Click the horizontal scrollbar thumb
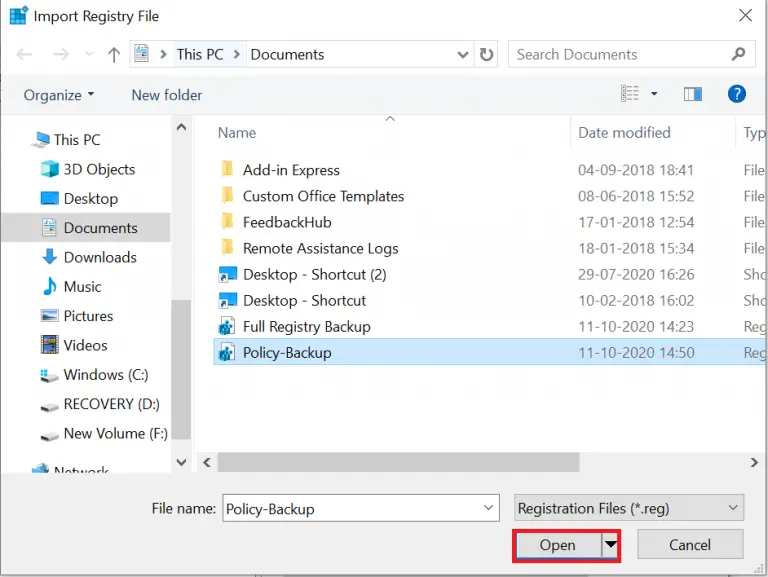The height and width of the screenshot is (577, 768). click(x=398, y=462)
